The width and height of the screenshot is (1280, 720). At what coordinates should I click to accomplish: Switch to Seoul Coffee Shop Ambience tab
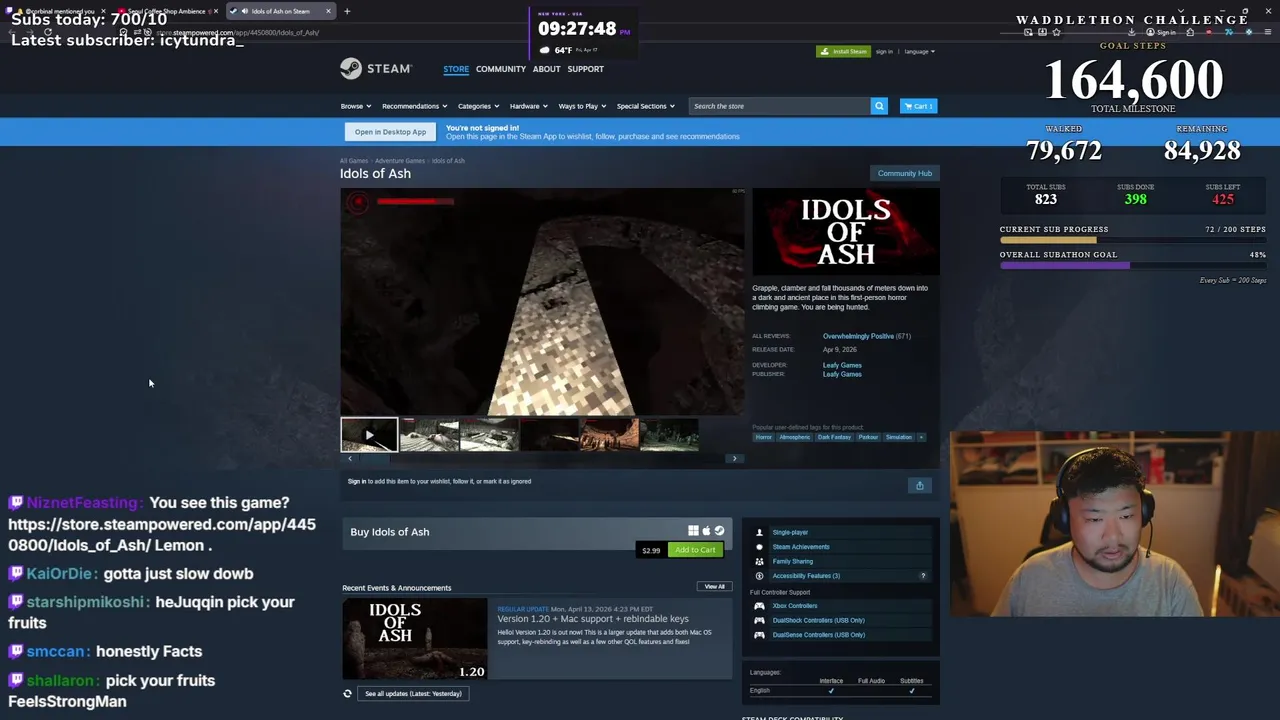[x=166, y=11]
